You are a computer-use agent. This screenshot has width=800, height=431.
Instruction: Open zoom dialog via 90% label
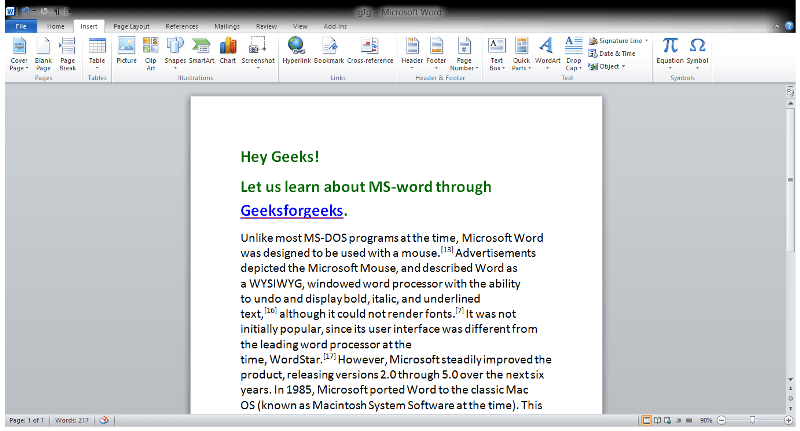[706, 420]
